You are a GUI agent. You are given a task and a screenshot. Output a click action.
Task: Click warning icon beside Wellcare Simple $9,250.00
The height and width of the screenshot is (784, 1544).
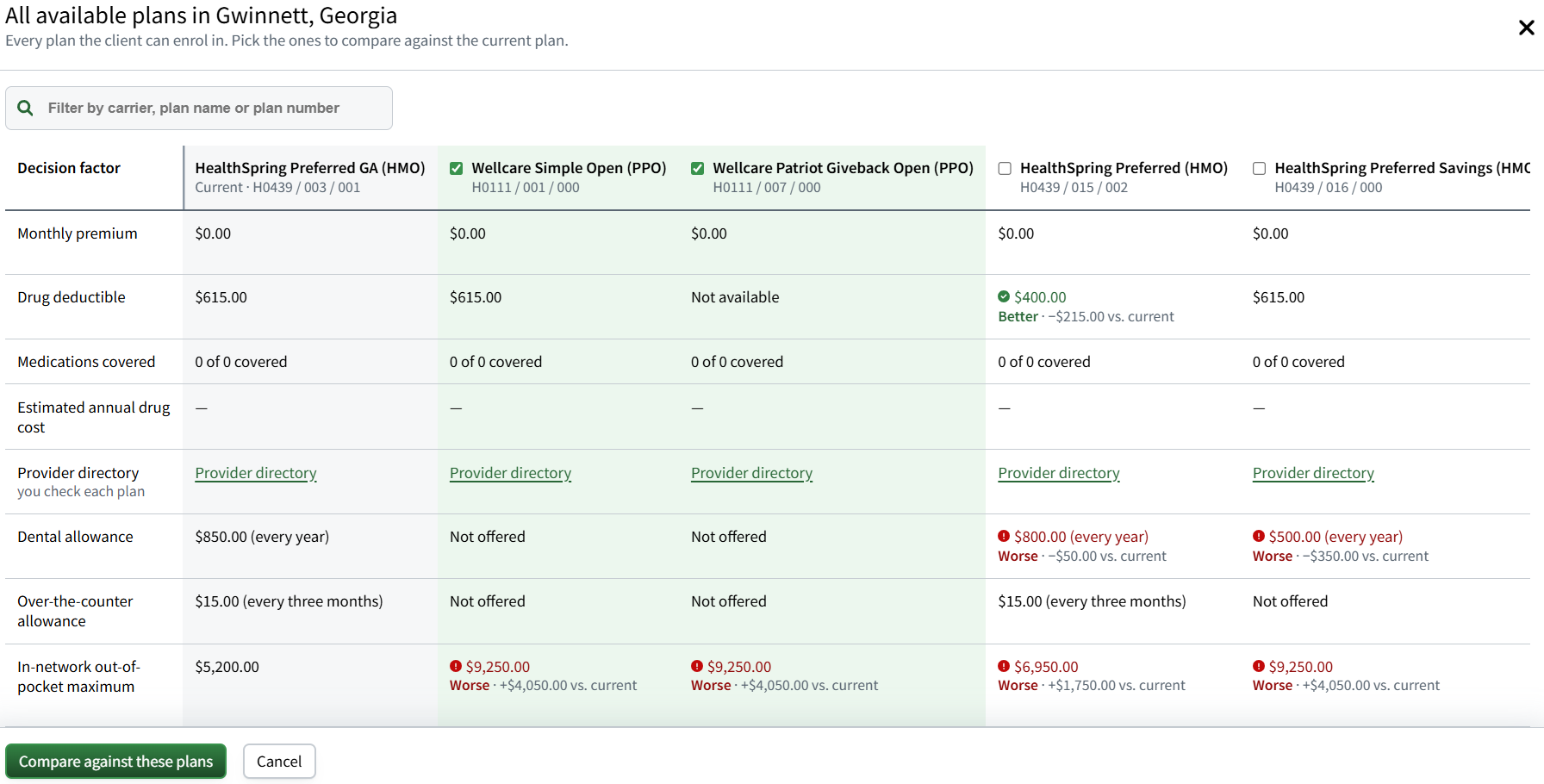tap(456, 666)
